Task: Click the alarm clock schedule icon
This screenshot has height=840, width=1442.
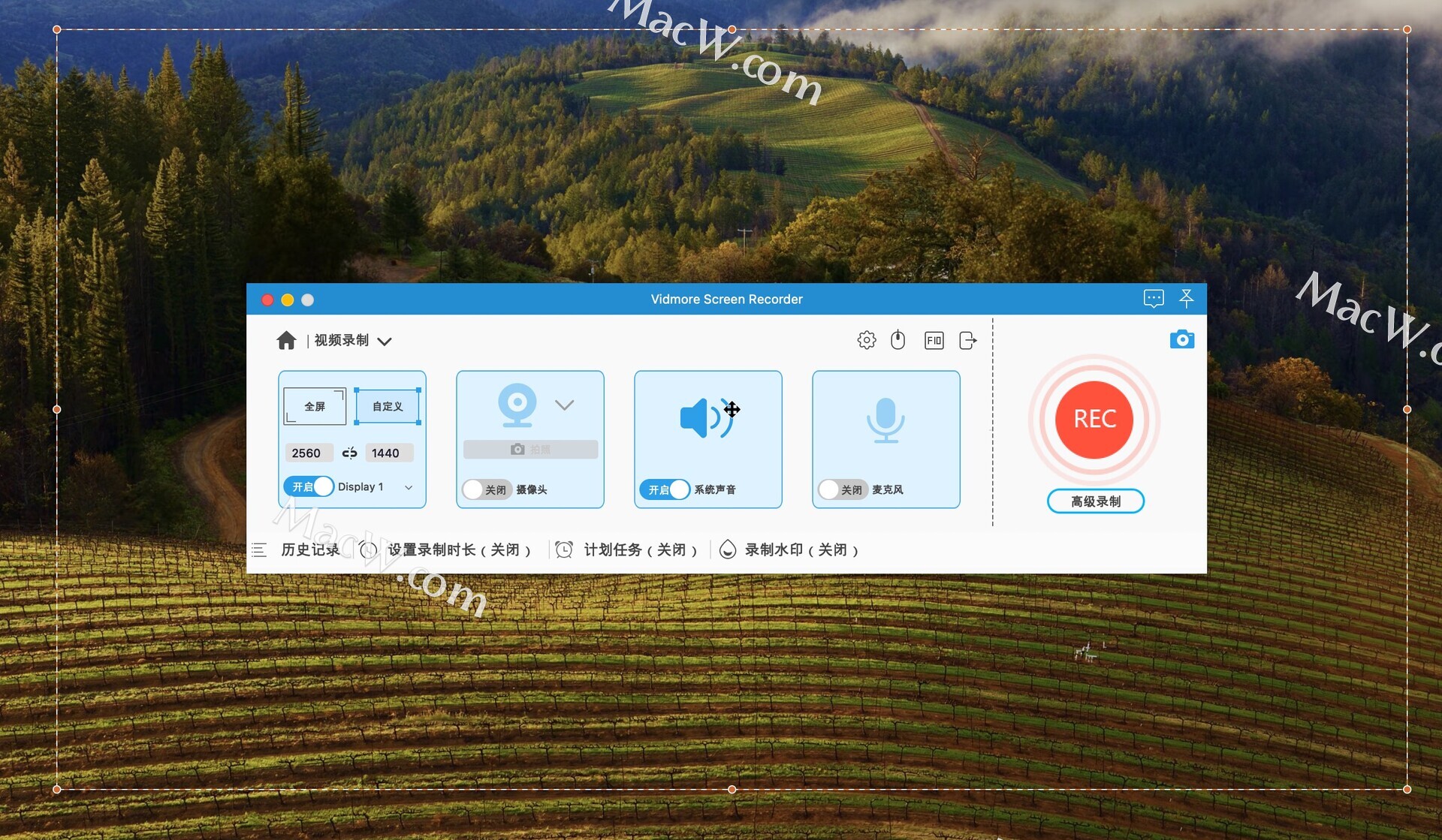Action: coord(564,549)
